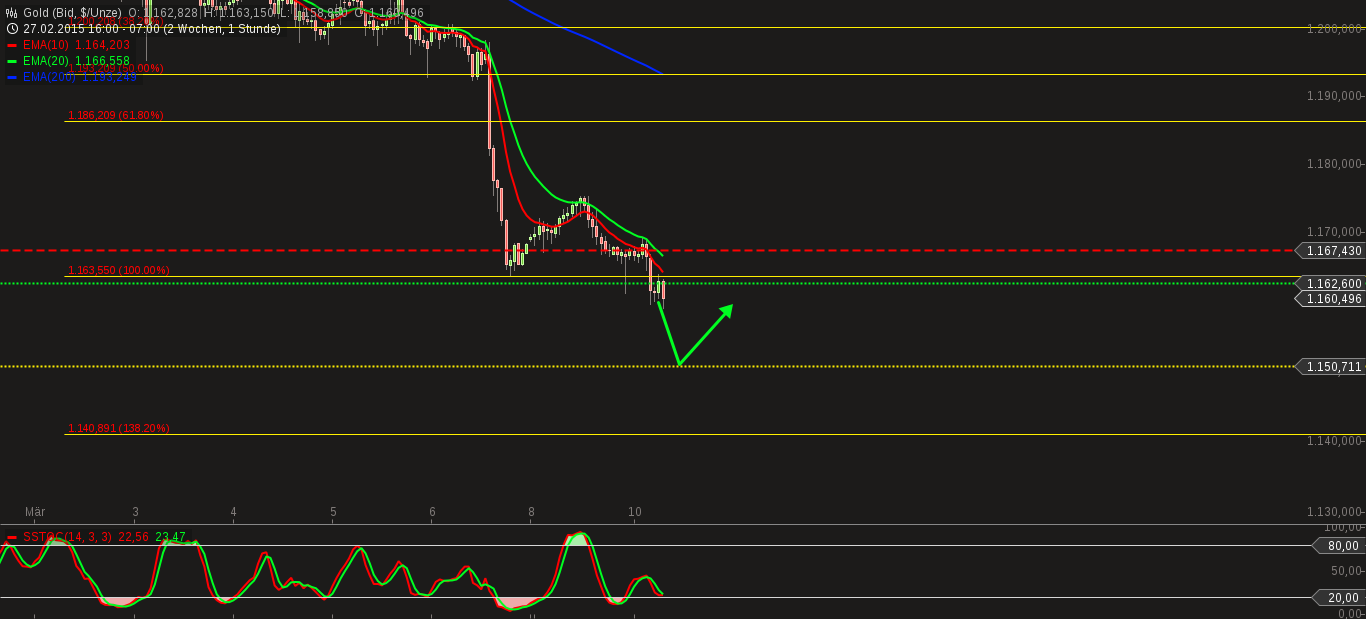Image resolution: width=1366 pixels, height=619 pixels.
Task: Click the 1.162,600 price marker tag
Action: point(1330,283)
